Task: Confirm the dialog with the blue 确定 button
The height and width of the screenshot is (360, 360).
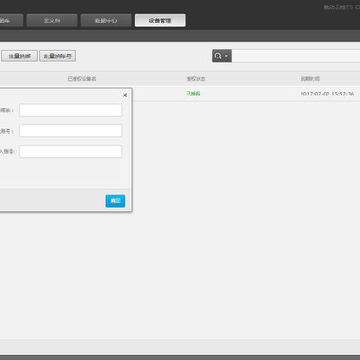Action: point(115,201)
